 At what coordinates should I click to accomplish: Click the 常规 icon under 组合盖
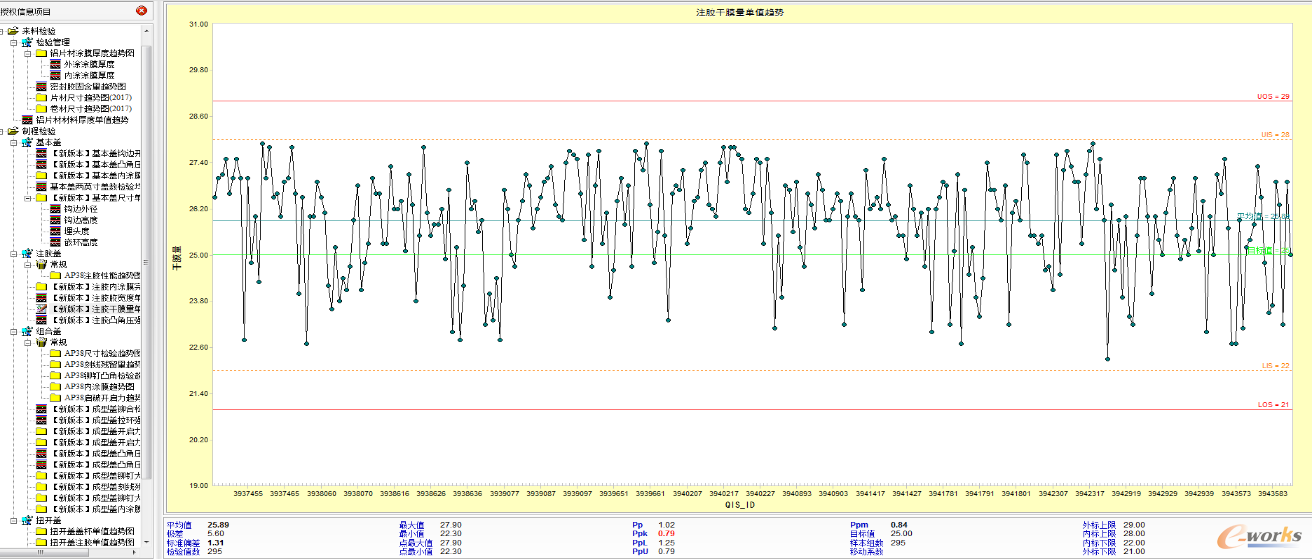41,342
